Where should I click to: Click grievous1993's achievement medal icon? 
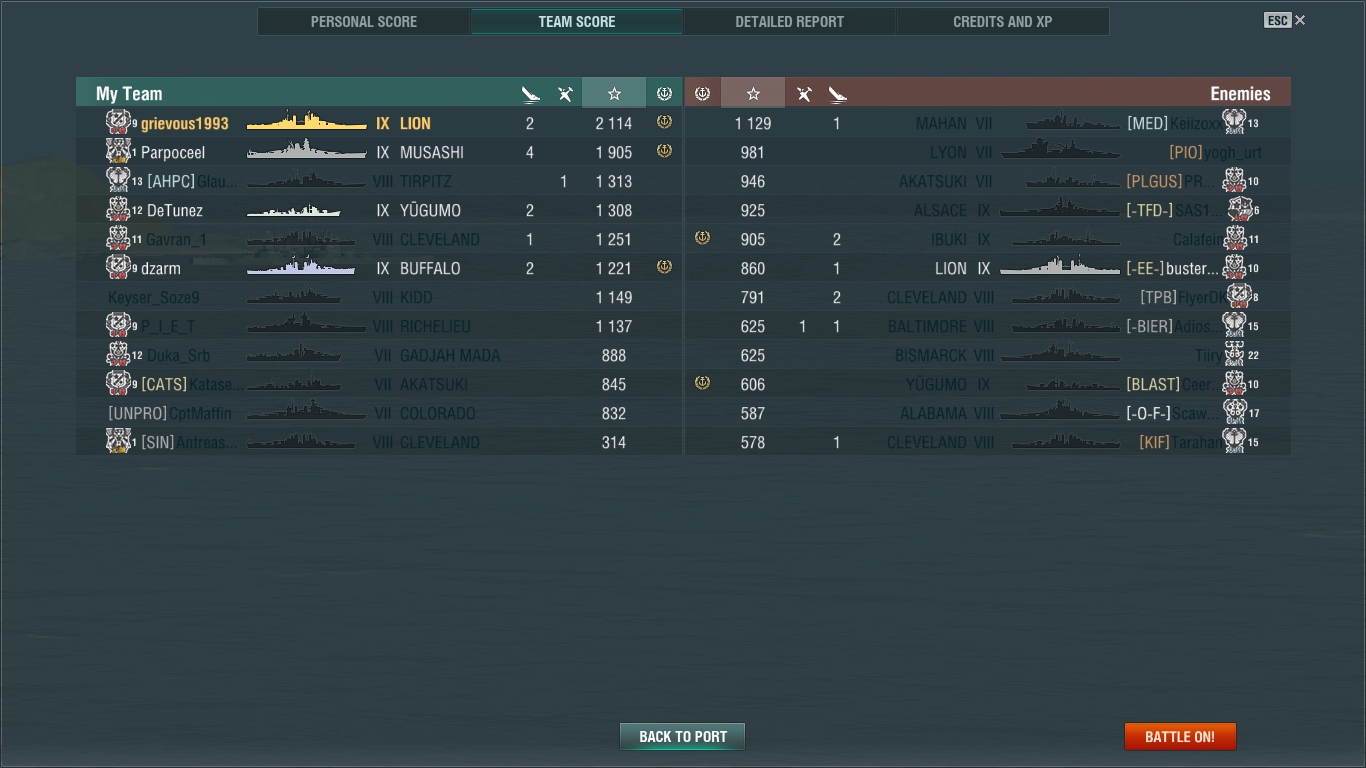click(664, 122)
